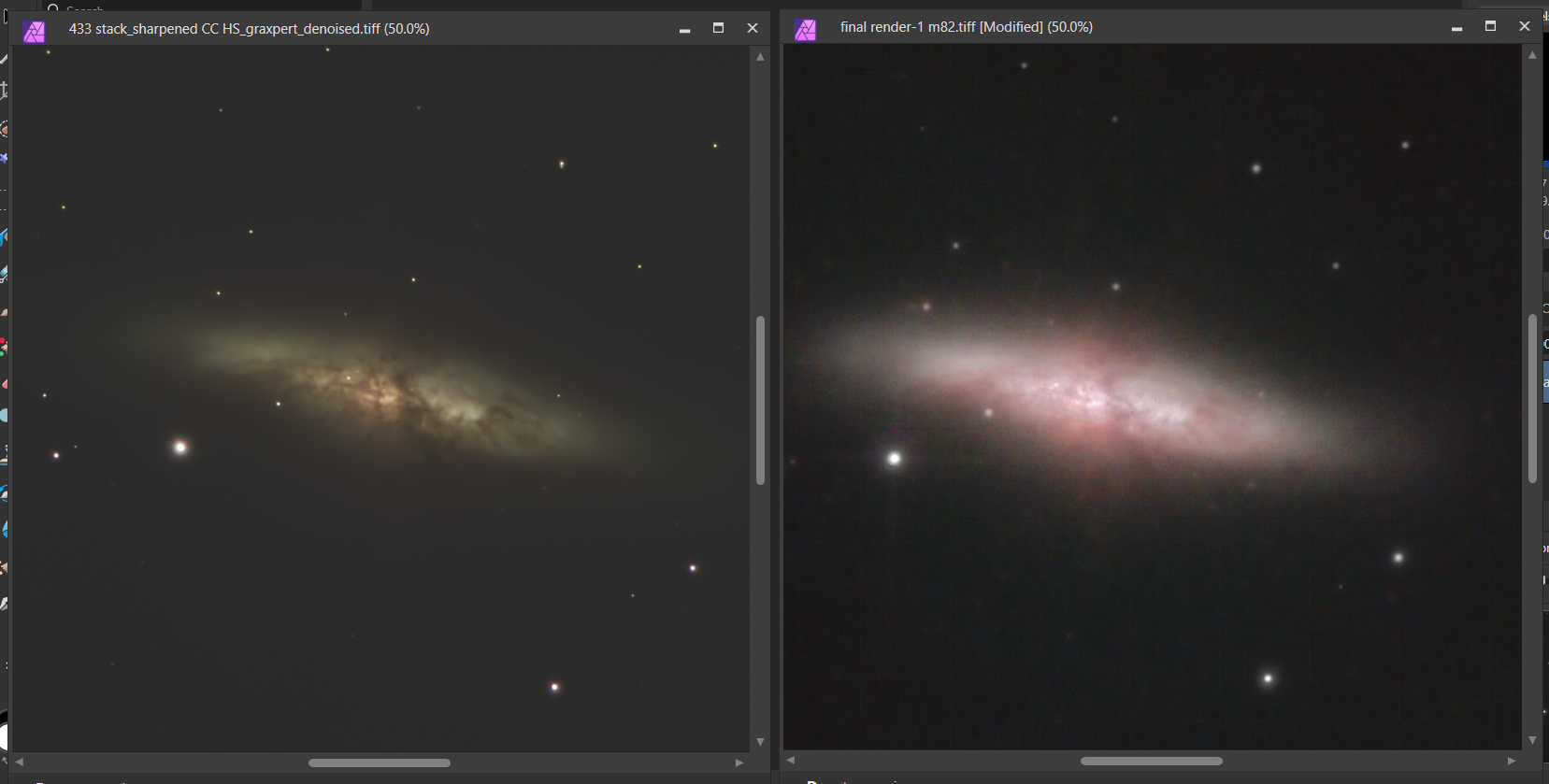Click vertical scrollbar thumb in 433 stack_sharpened window

[x=760, y=400]
